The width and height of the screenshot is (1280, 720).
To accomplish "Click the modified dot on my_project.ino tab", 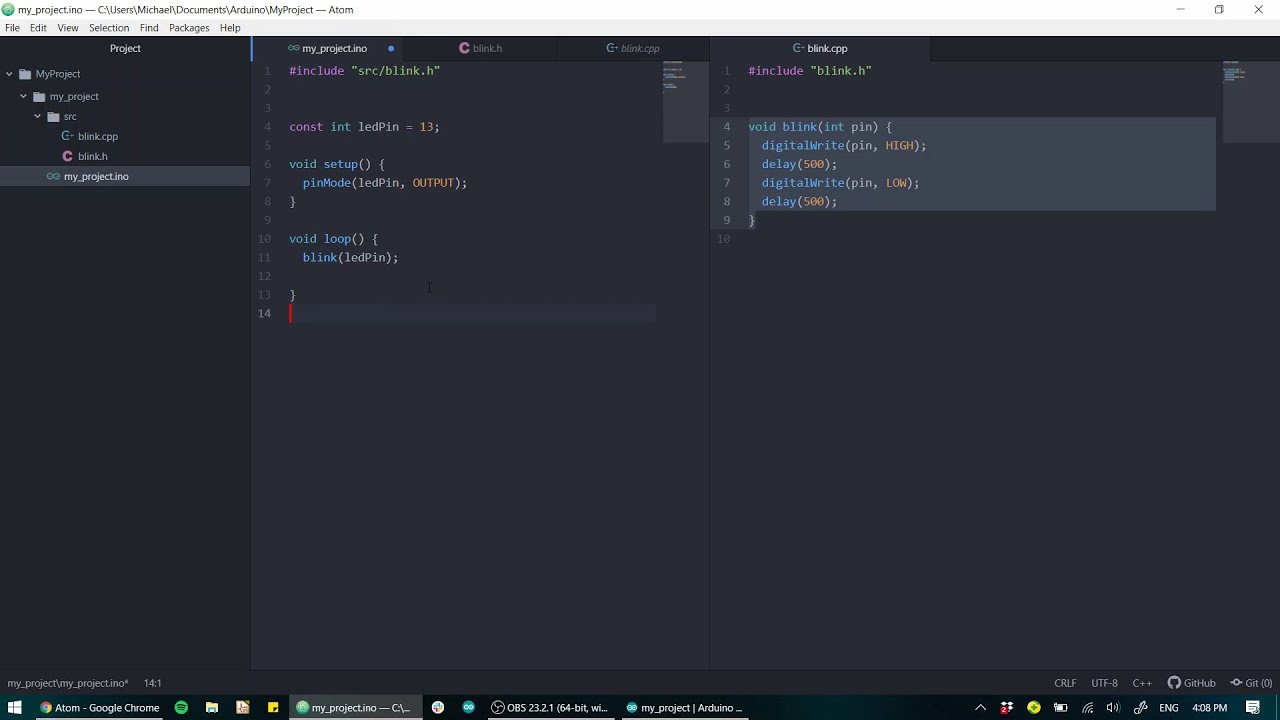I will (391, 48).
